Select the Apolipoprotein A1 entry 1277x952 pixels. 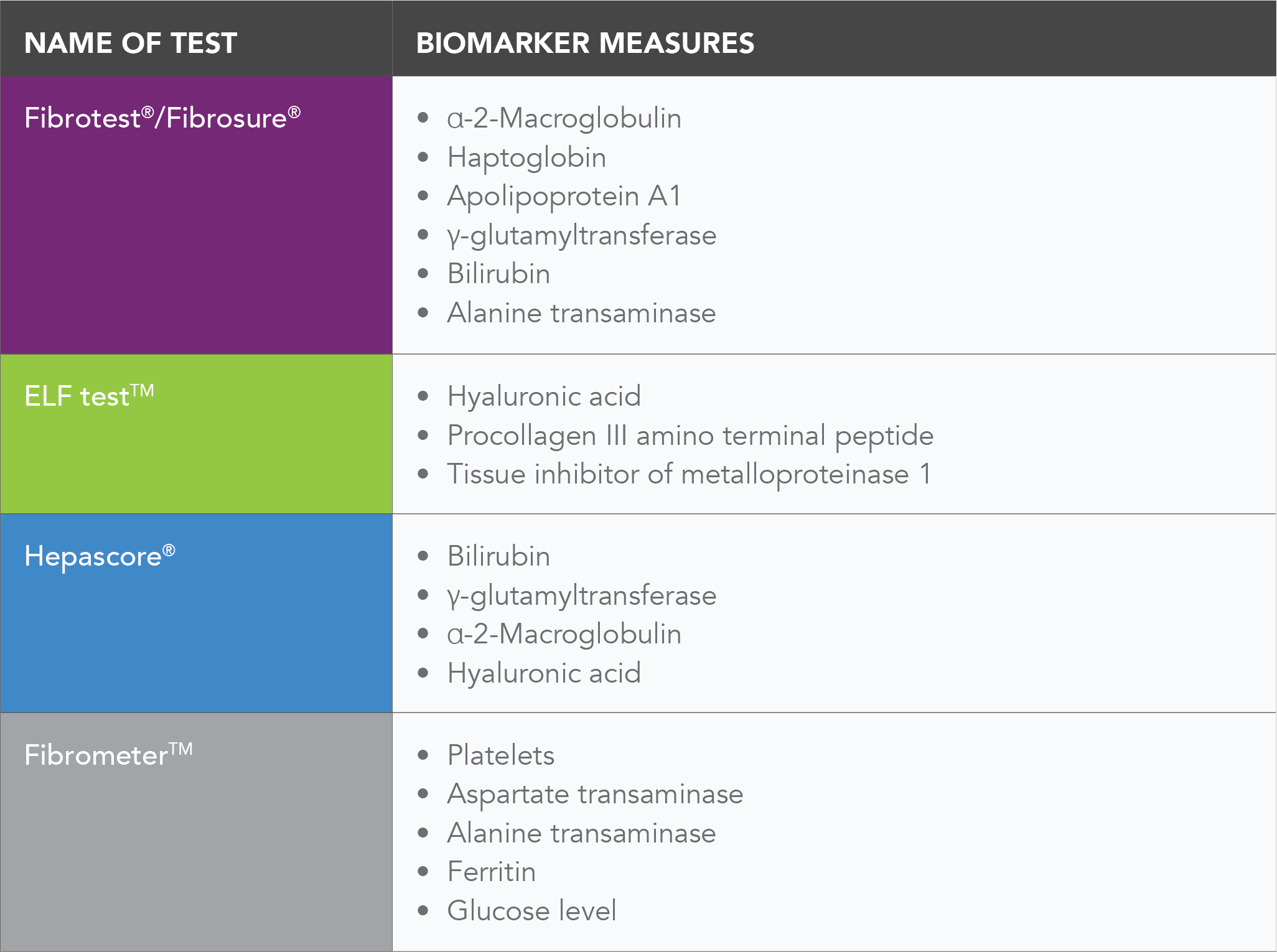[x=564, y=196]
